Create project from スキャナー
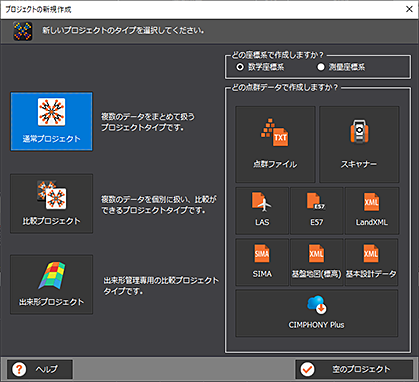419x382 pixels. (359, 144)
